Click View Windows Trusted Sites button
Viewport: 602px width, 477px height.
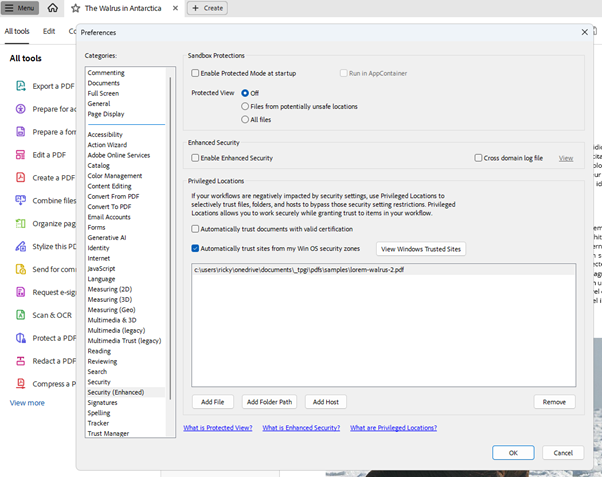[421, 249]
